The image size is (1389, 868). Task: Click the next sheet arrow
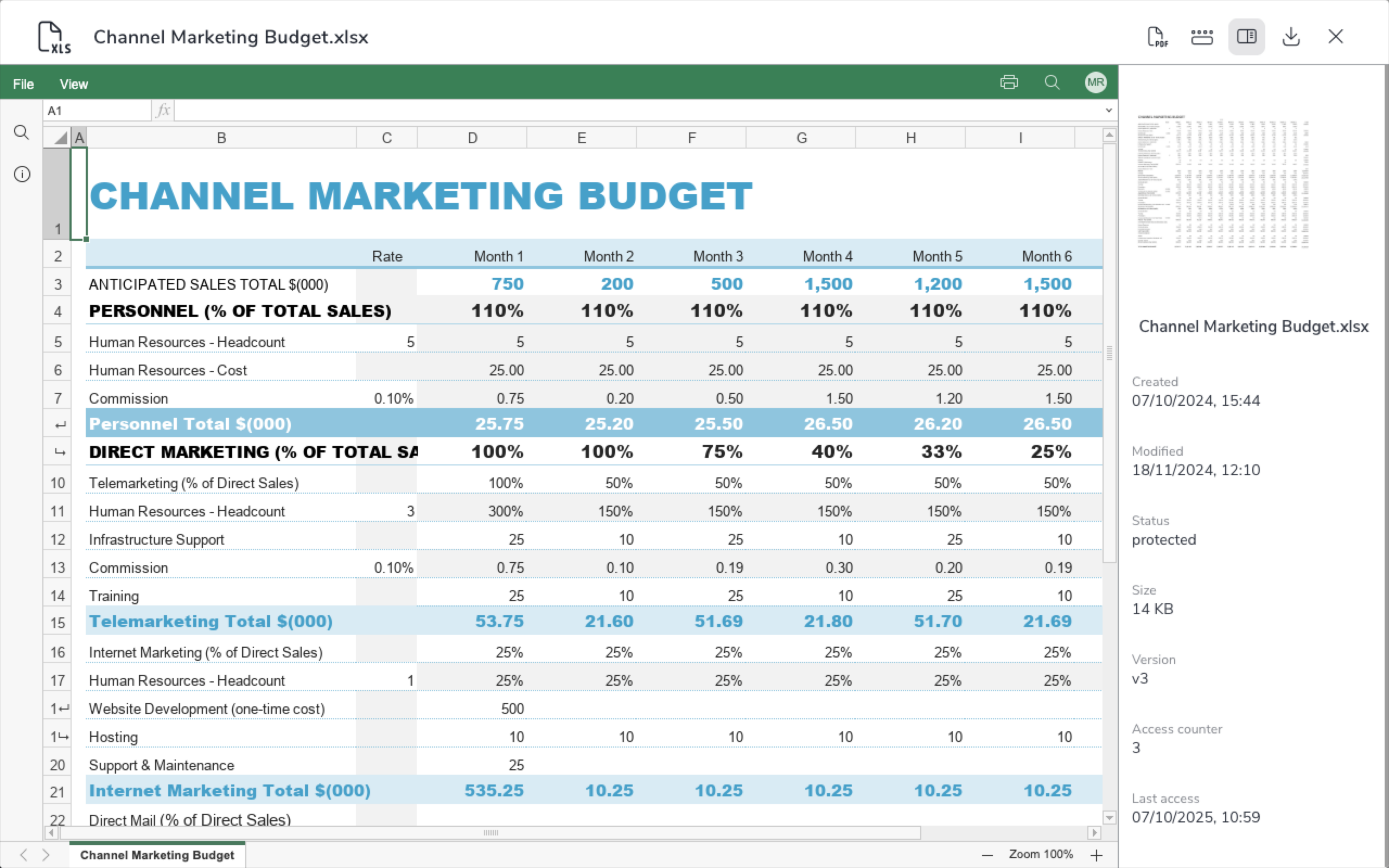[46, 855]
